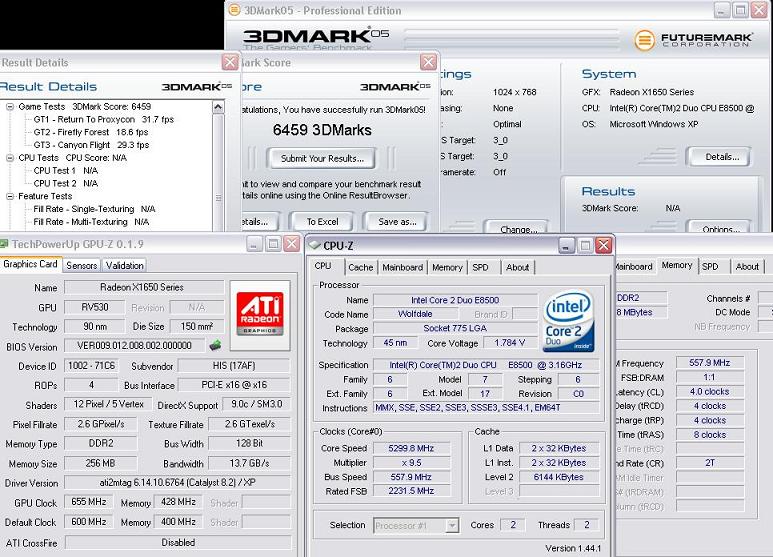Select GT2 - Firefly Forest row
This screenshot has width=773, height=557.
tap(91, 132)
